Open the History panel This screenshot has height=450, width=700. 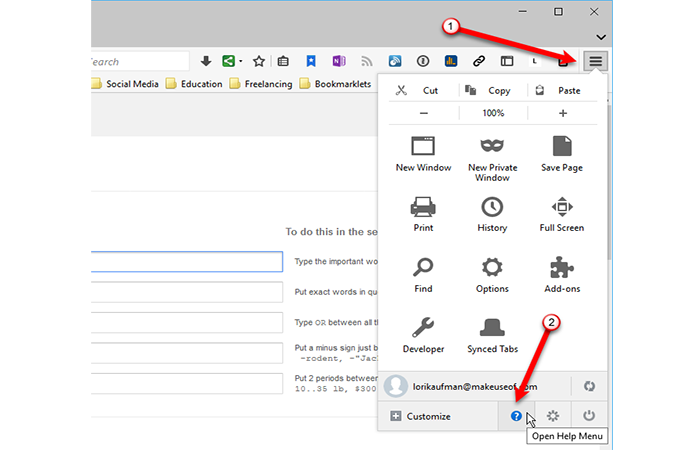tap(492, 214)
